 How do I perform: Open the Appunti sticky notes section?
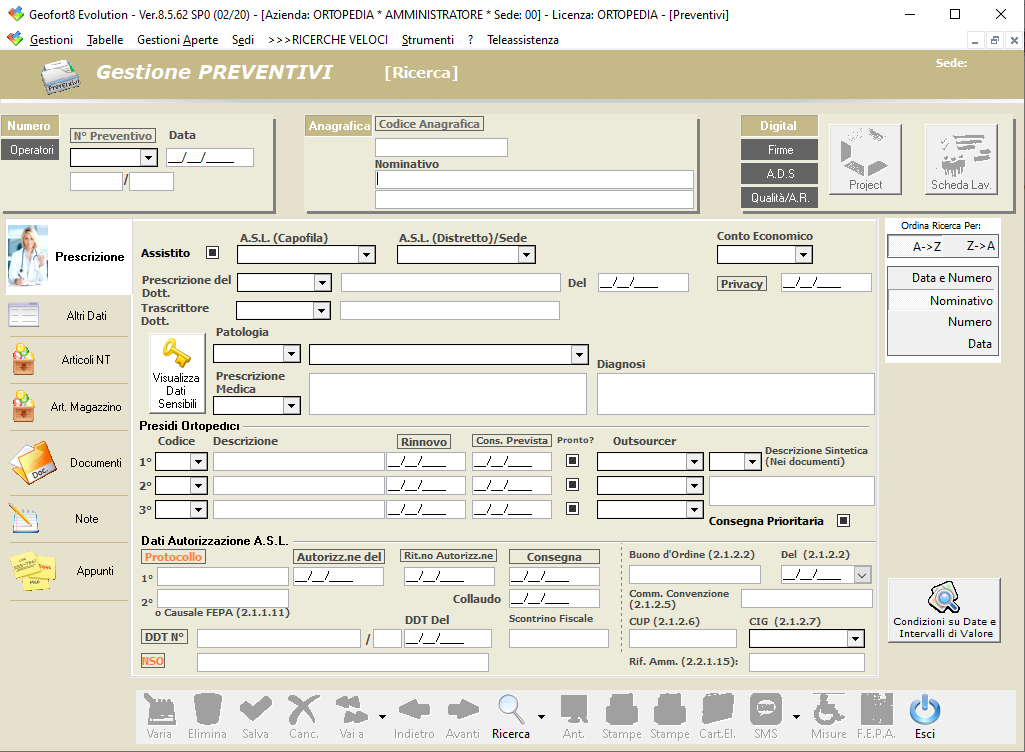tap(69, 571)
